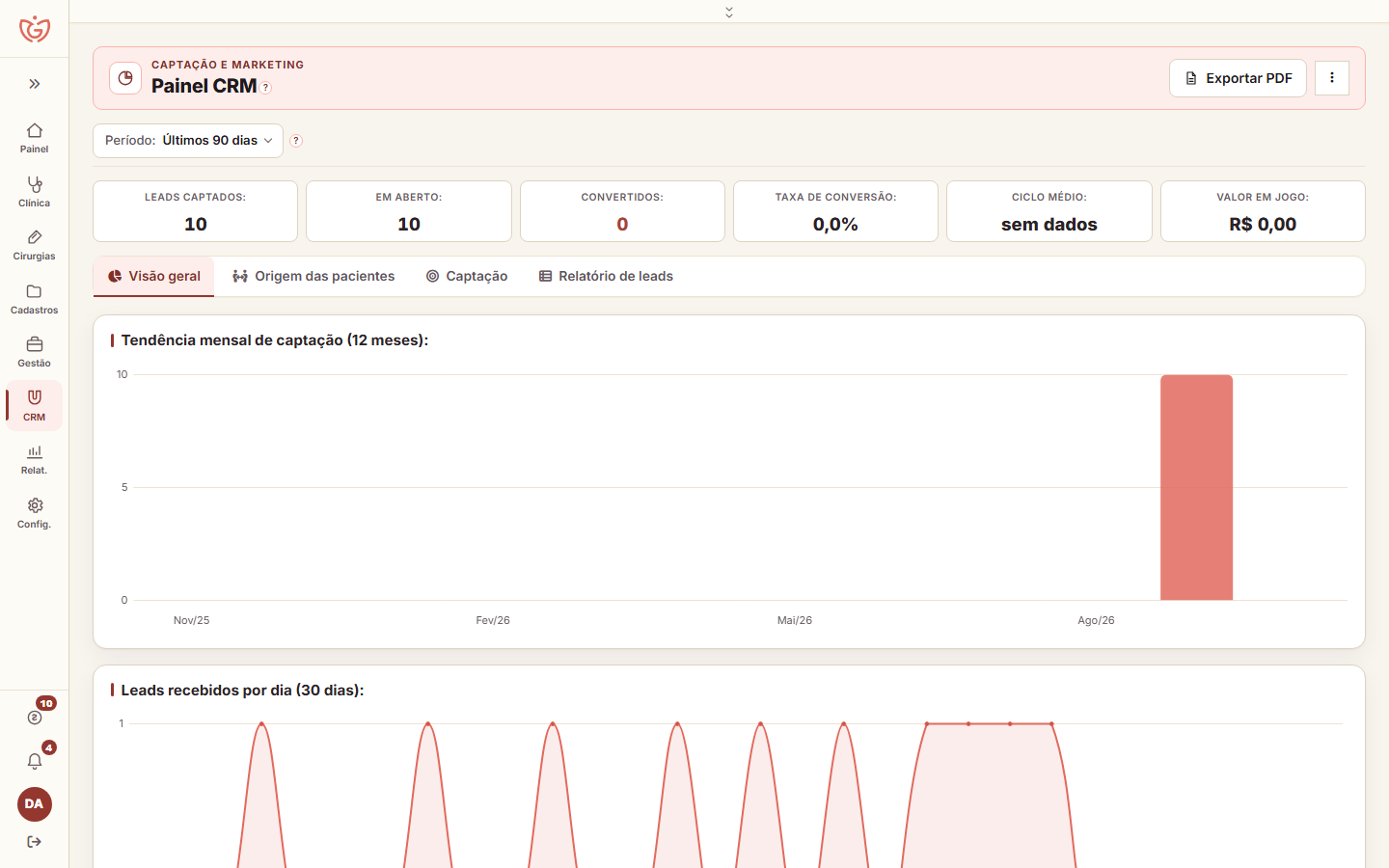Click the Valor em Jogo card
This screenshot has height=868, width=1389.
1263,211
